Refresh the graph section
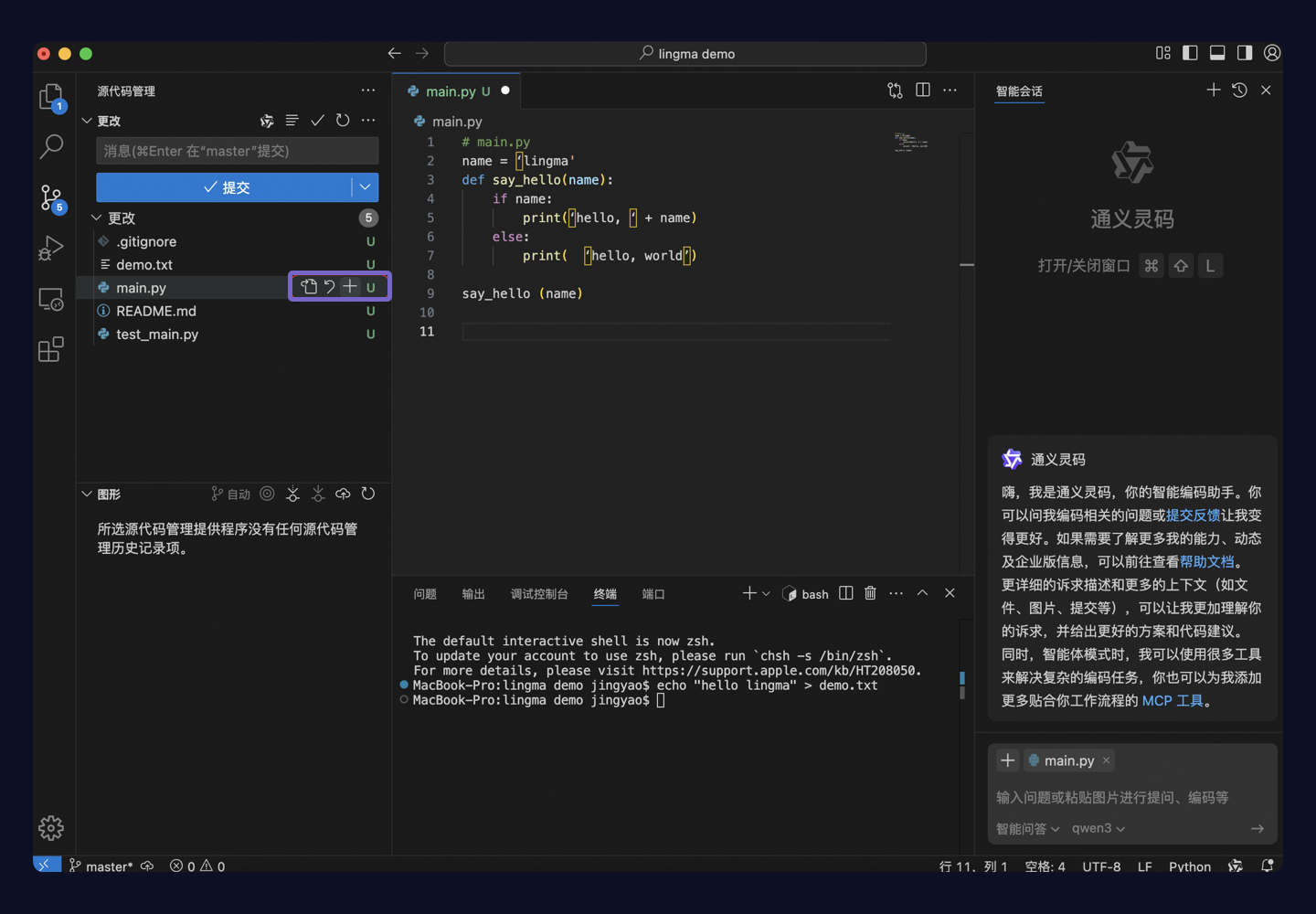This screenshot has height=914, width=1316. pyautogui.click(x=368, y=494)
